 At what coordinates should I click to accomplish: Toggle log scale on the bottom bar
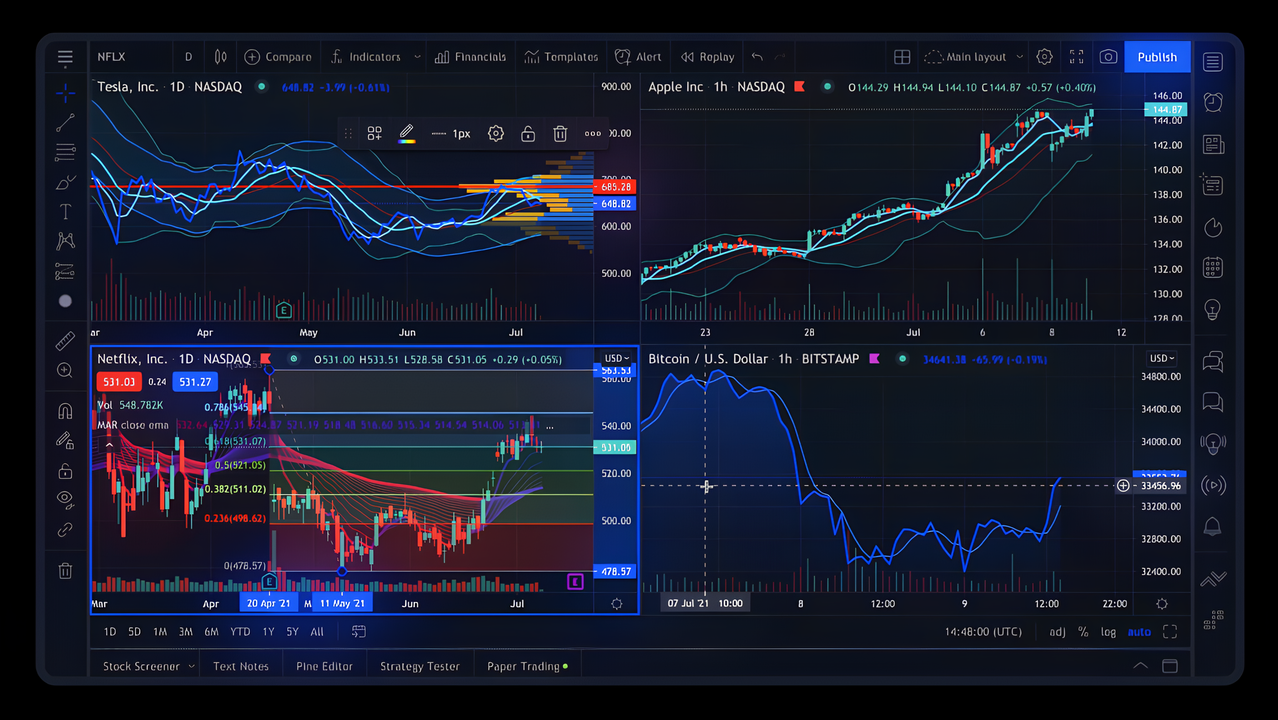[1108, 631]
